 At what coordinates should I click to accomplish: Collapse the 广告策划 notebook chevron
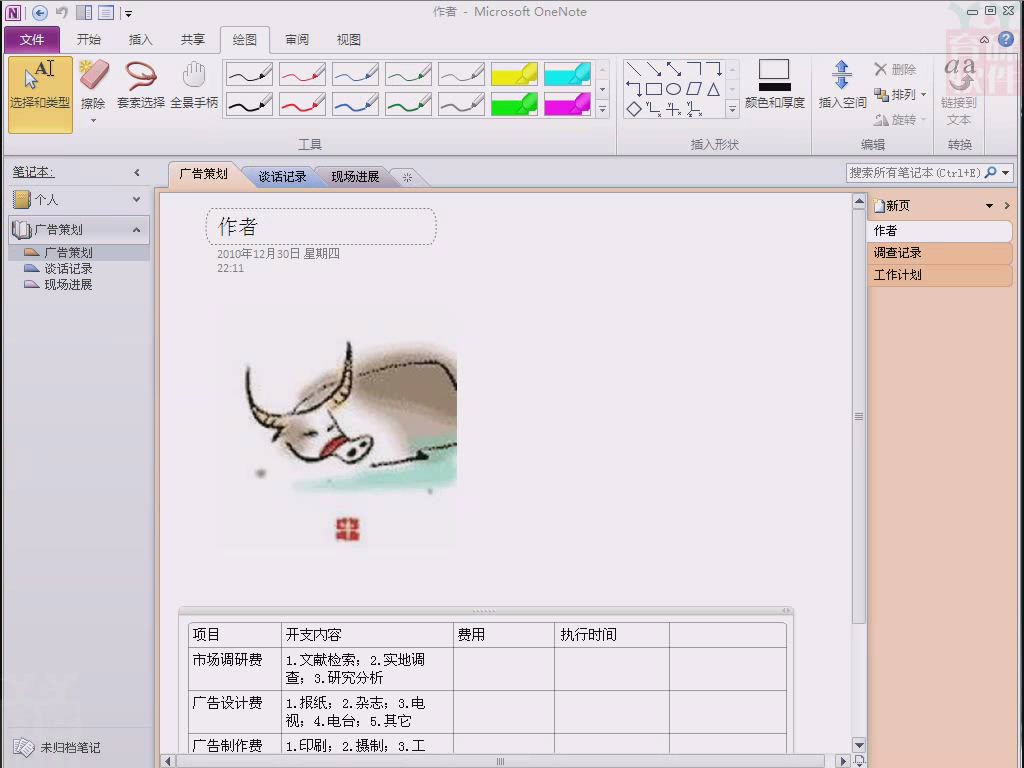coord(136,229)
